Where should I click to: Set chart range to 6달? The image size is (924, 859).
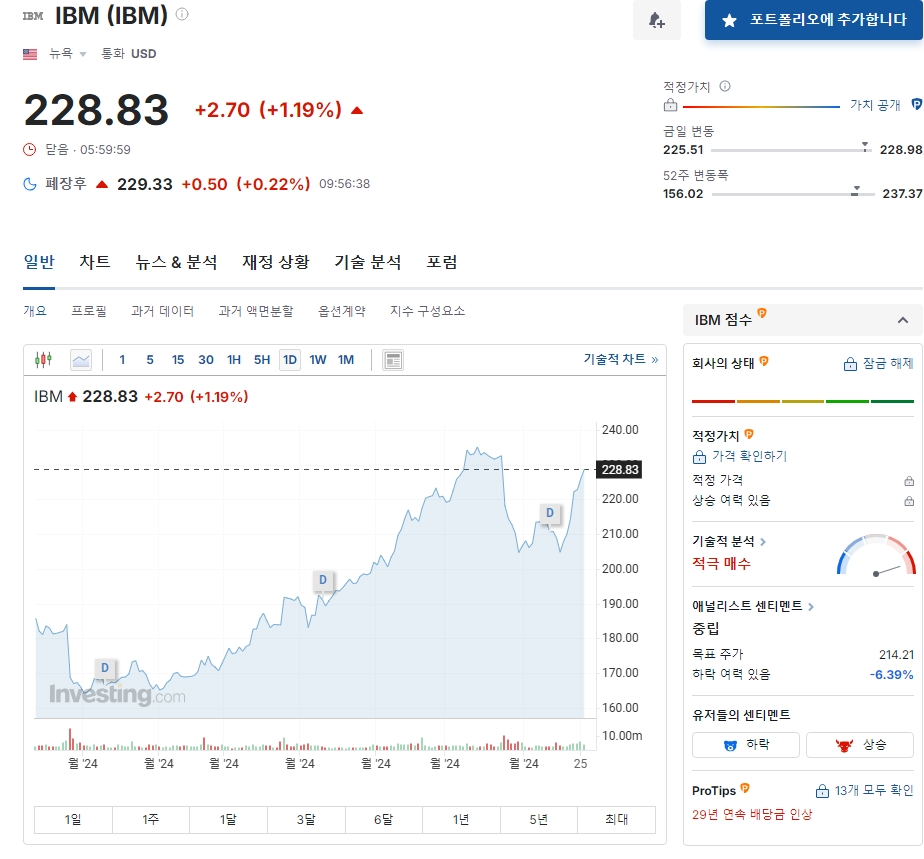[384, 819]
